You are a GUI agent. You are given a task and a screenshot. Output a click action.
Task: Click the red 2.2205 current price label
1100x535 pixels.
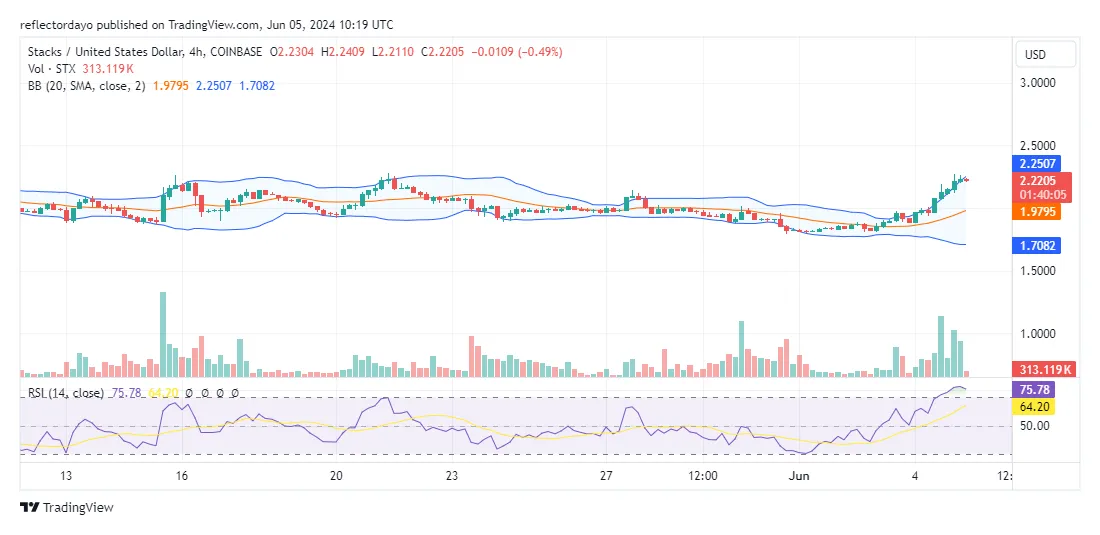[x=1043, y=181]
